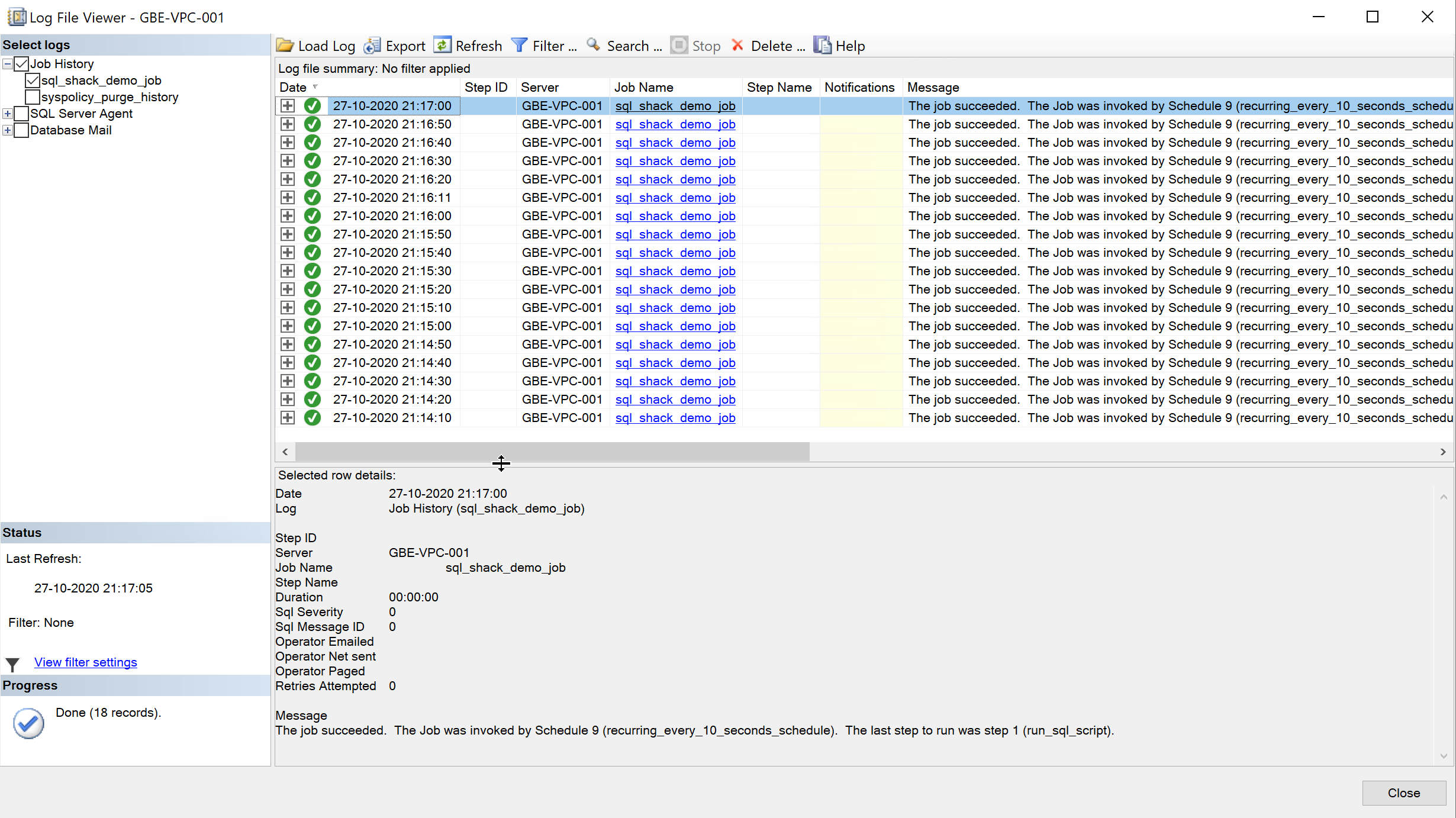Image resolution: width=1456 pixels, height=818 pixels.
Task: Expand the SQL Server Agent tree node
Action: coord(8,114)
